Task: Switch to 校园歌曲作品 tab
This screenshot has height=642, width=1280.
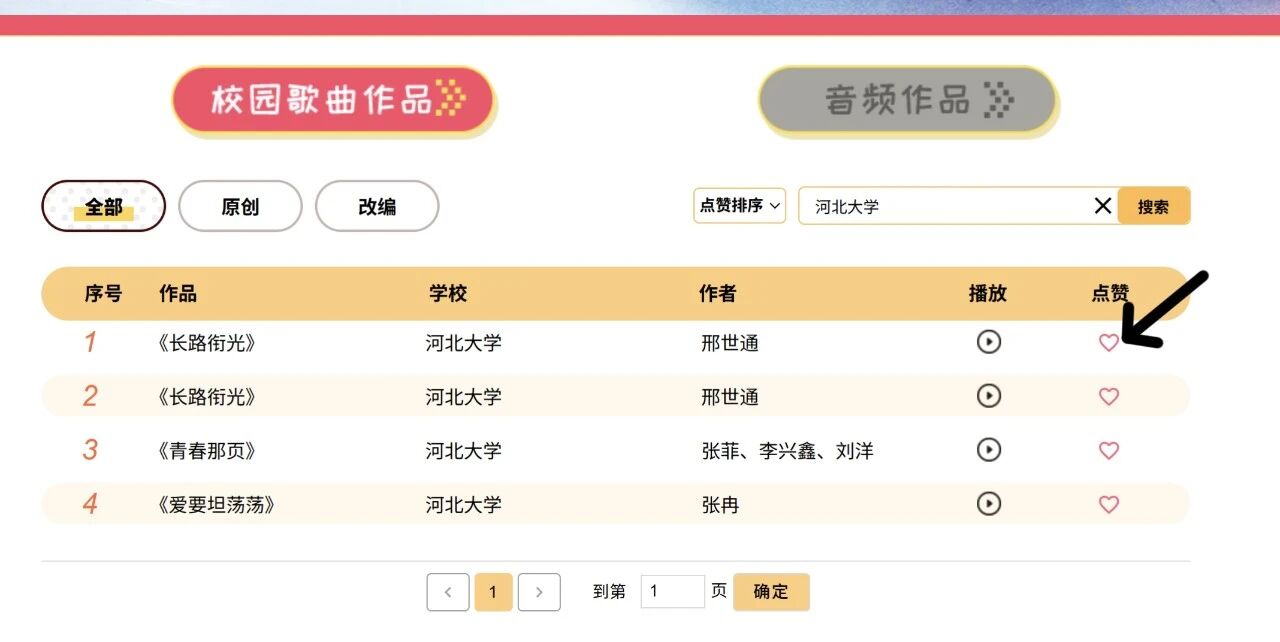Action: pyautogui.click(x=334, y=100)
